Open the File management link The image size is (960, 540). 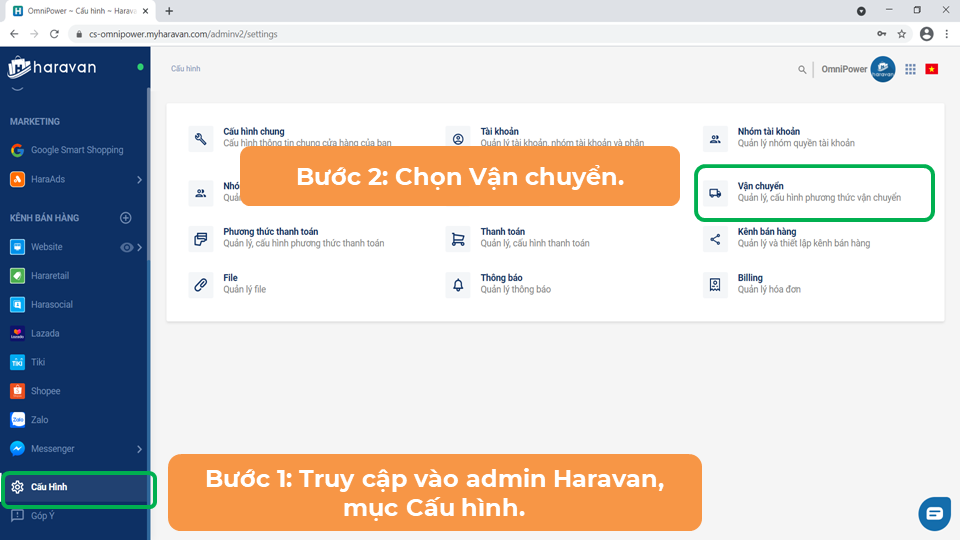tap(230, 277)
